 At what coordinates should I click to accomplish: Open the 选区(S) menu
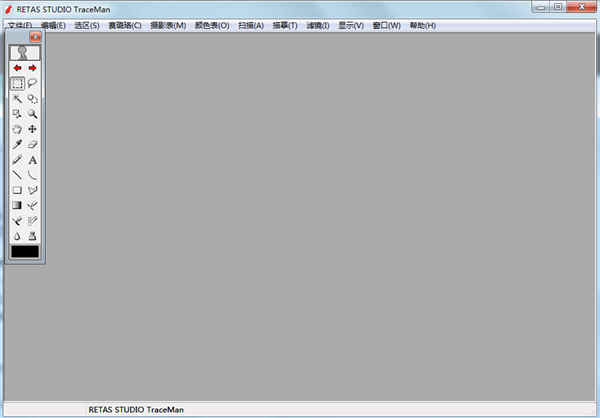[x=87, y=26]
